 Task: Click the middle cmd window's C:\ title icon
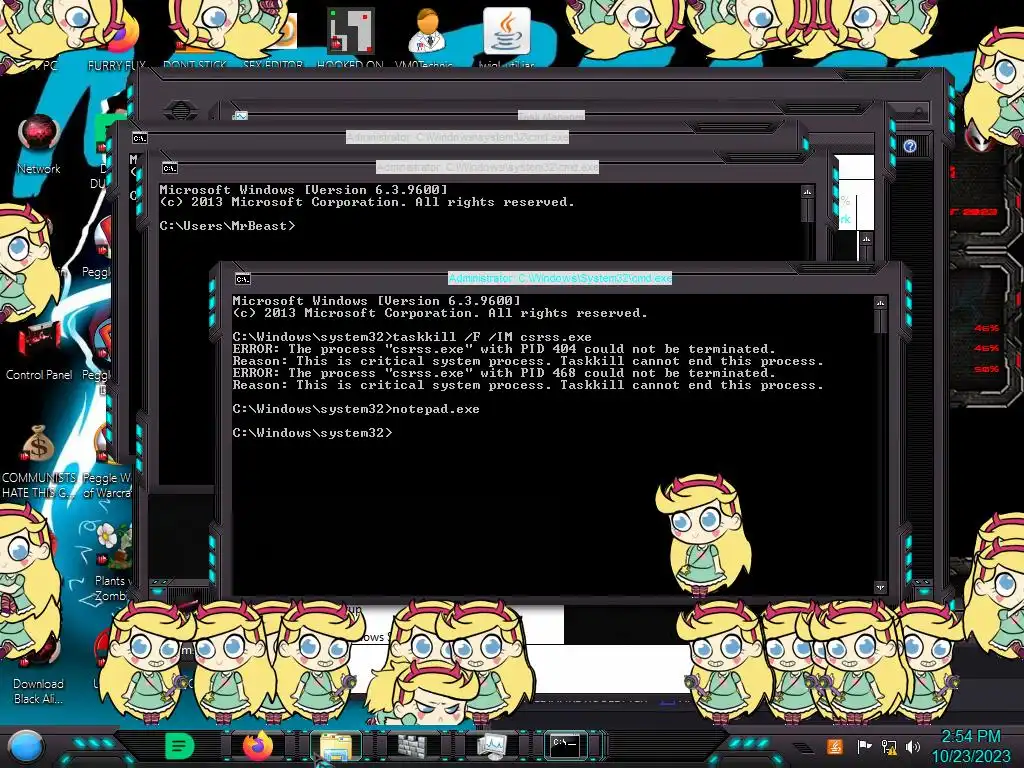(x=170, y=168)
